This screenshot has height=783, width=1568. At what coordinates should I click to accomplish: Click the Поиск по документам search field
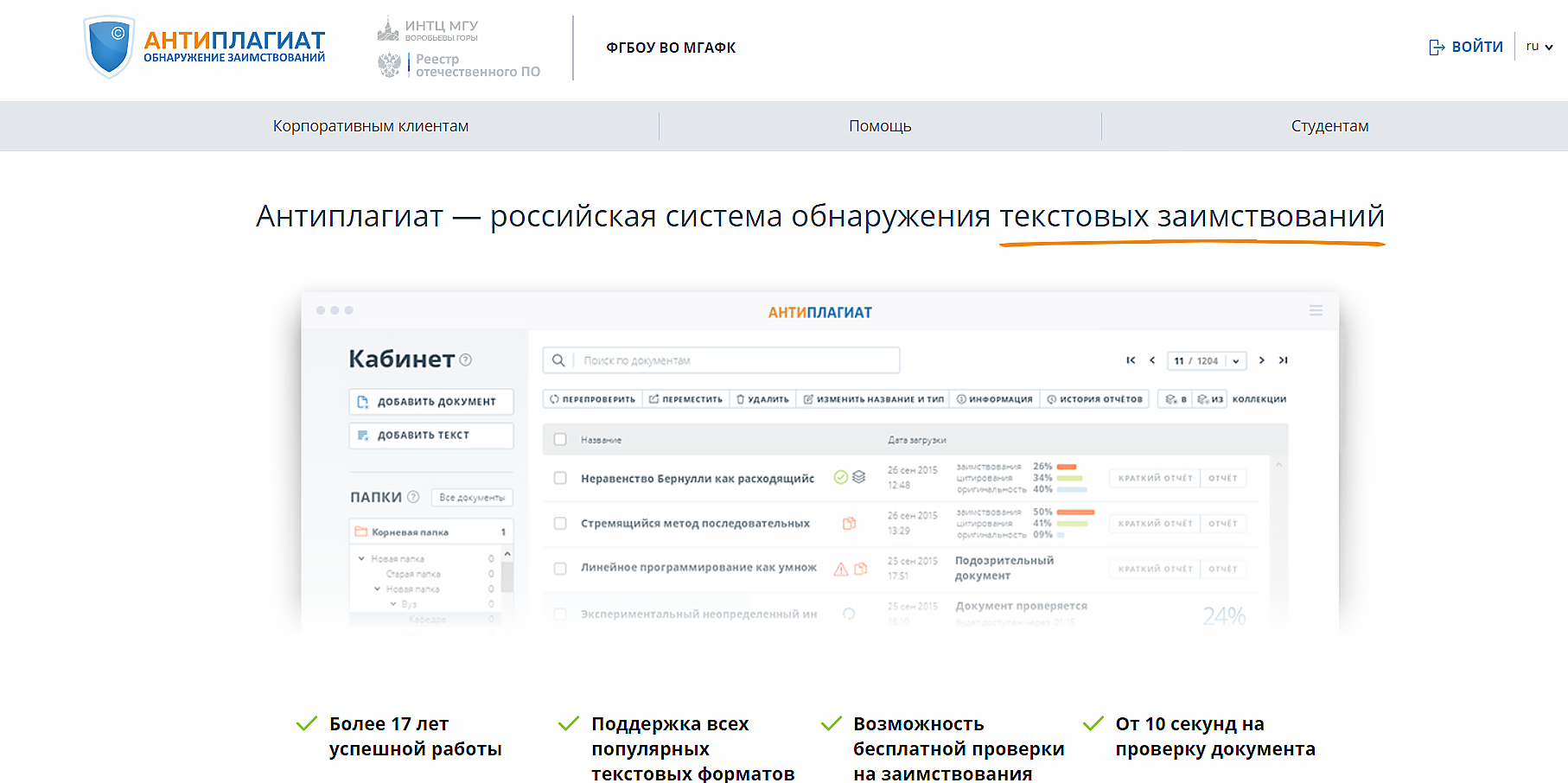click(721, 360)
